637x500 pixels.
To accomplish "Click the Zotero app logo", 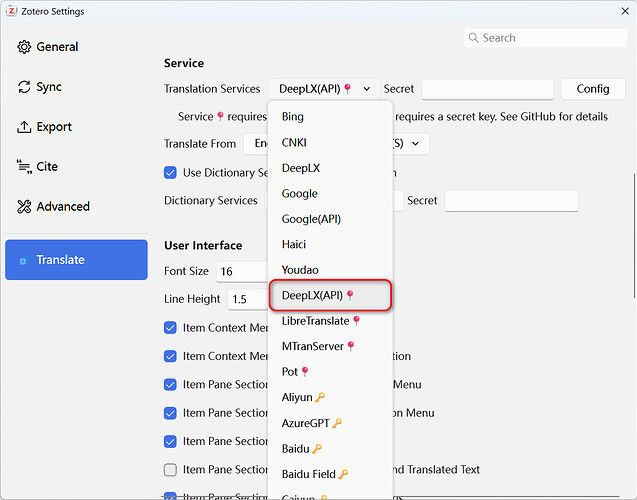I will [11, 11].
